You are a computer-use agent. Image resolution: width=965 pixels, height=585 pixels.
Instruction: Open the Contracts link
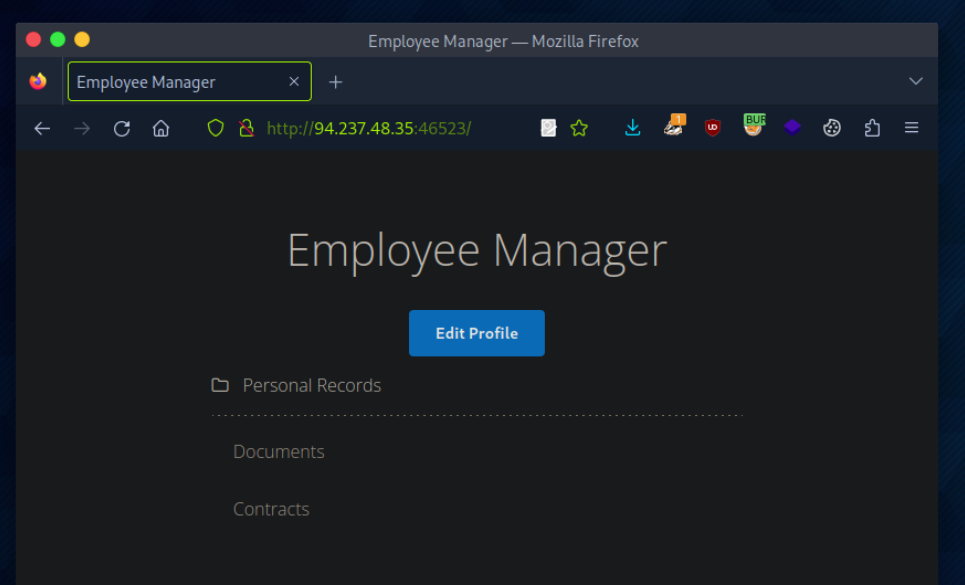point(271,509)
